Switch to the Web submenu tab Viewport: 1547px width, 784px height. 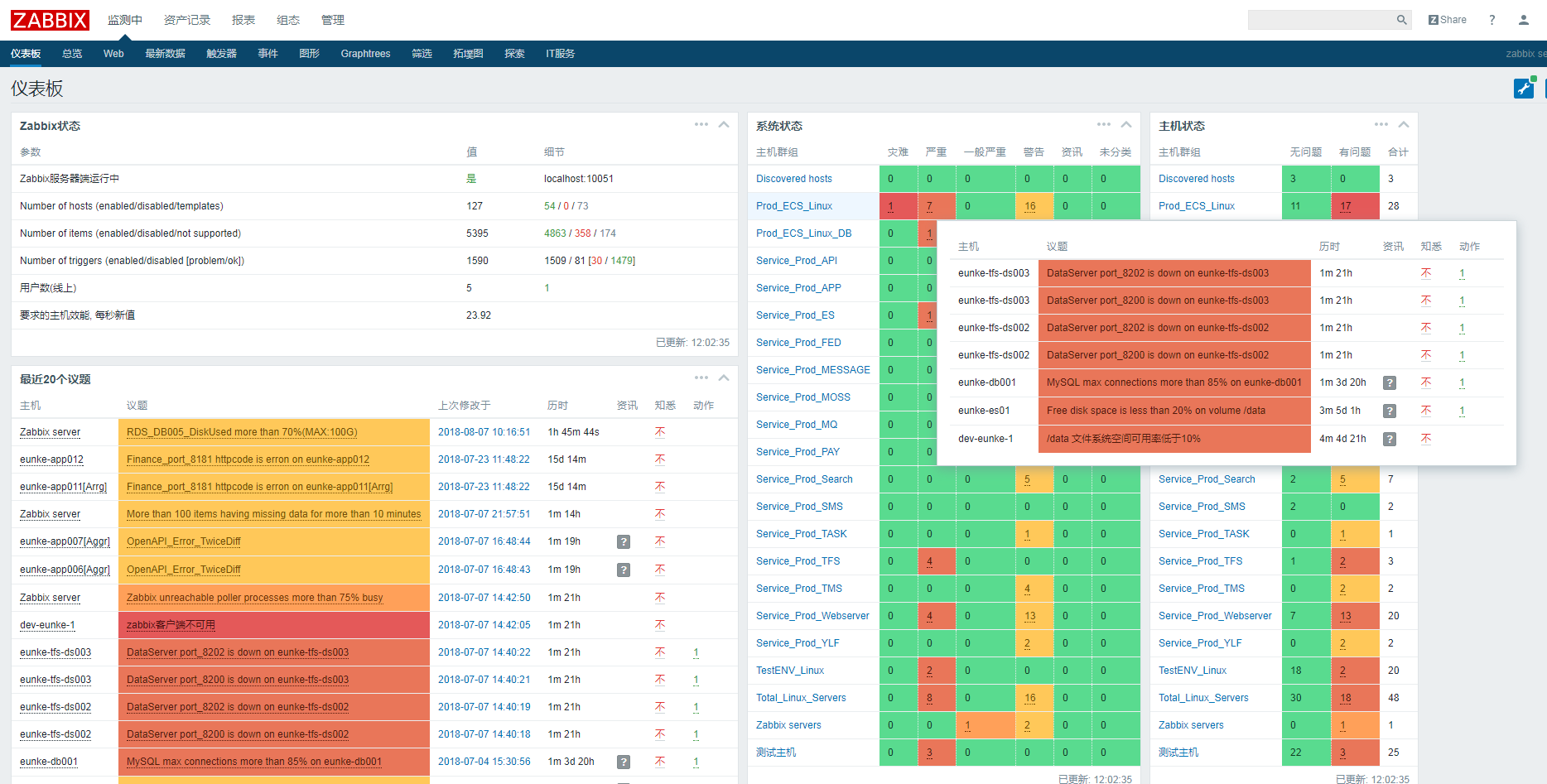(x=113, y=54)
